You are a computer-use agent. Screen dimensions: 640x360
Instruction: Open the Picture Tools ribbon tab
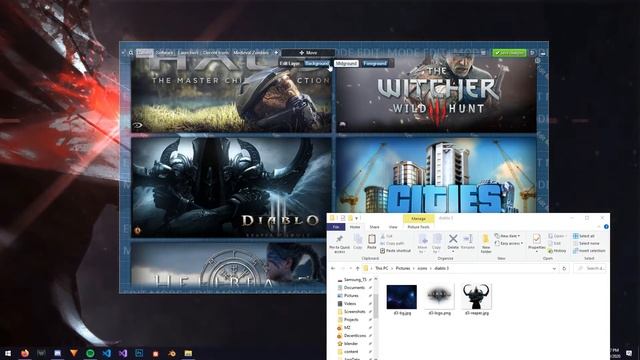418,227
